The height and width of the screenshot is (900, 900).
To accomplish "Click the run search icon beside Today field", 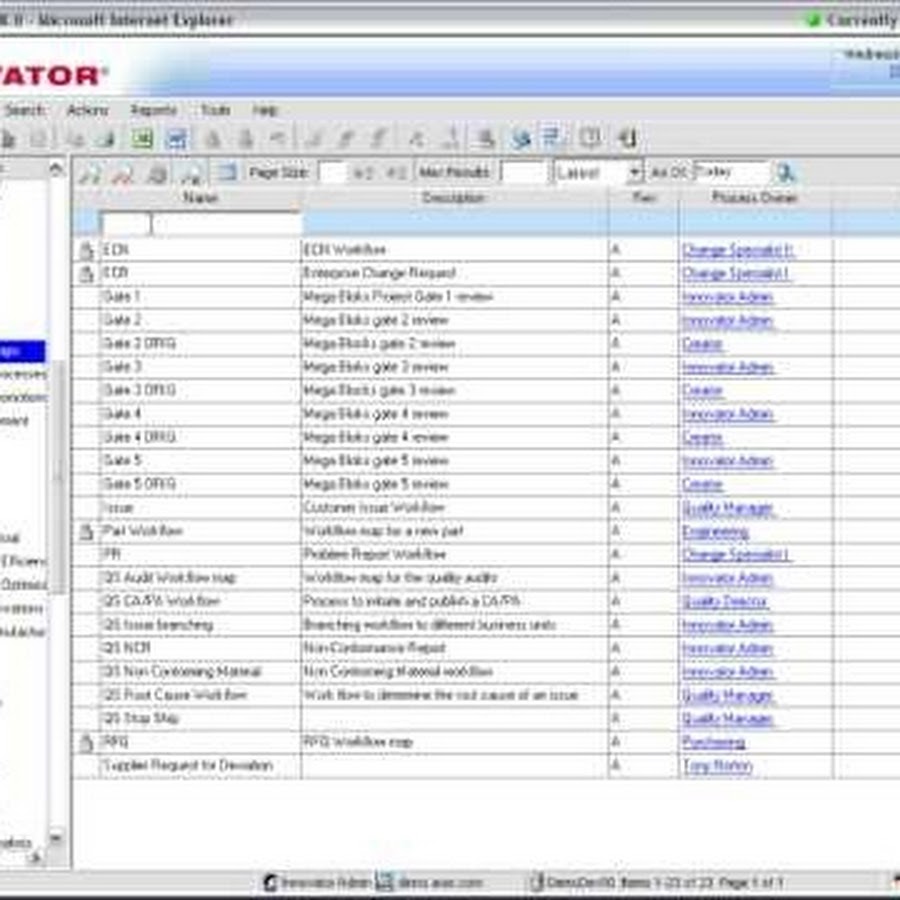I will (x=786, y=173).
